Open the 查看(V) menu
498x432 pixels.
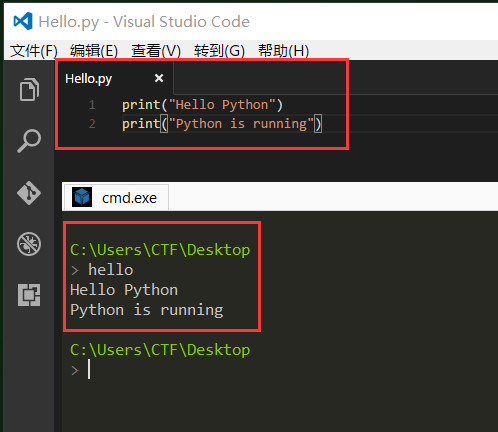pos(156,51)
